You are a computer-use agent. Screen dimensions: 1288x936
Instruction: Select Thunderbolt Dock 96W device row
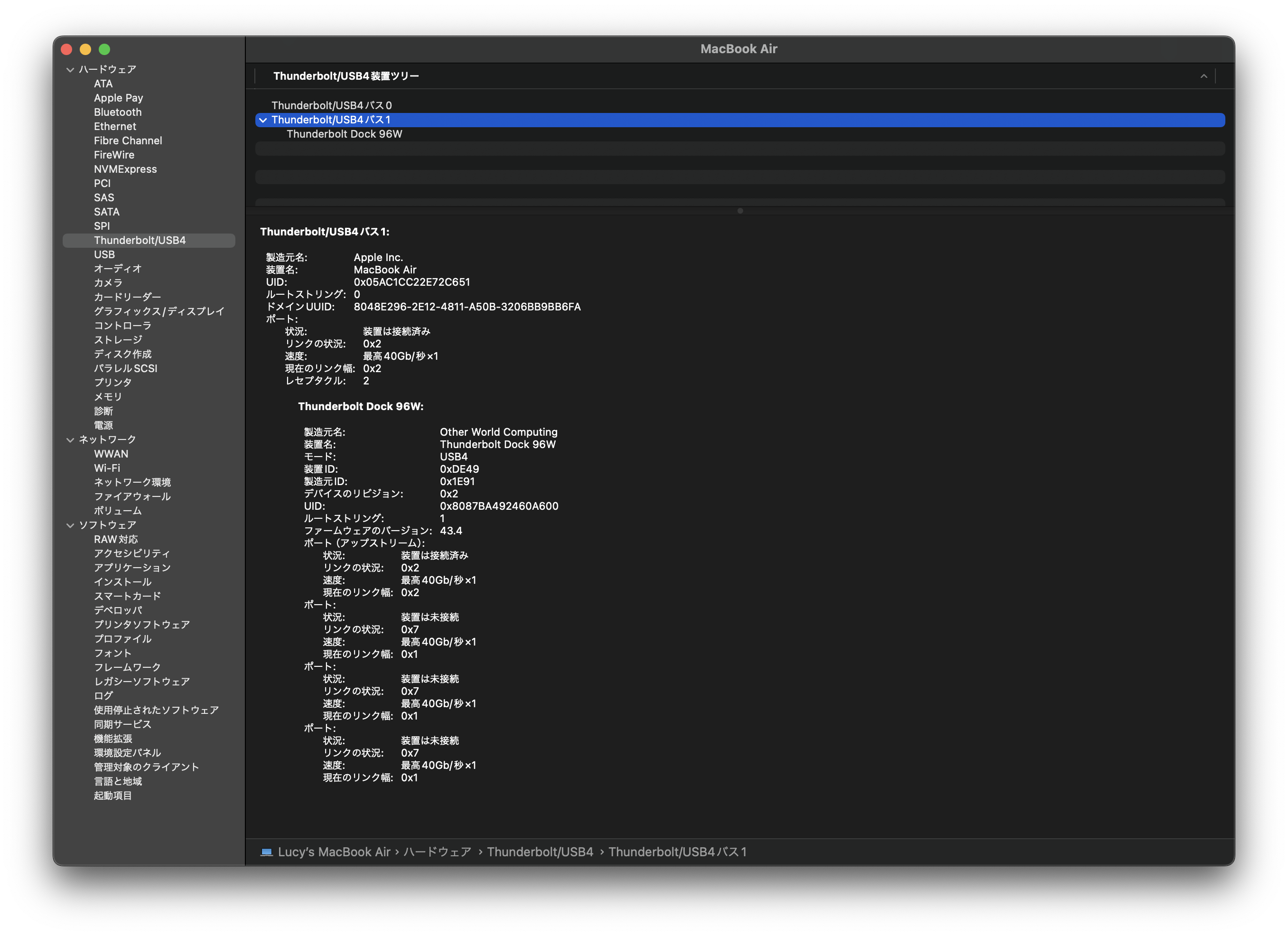(x=344, y=134)
